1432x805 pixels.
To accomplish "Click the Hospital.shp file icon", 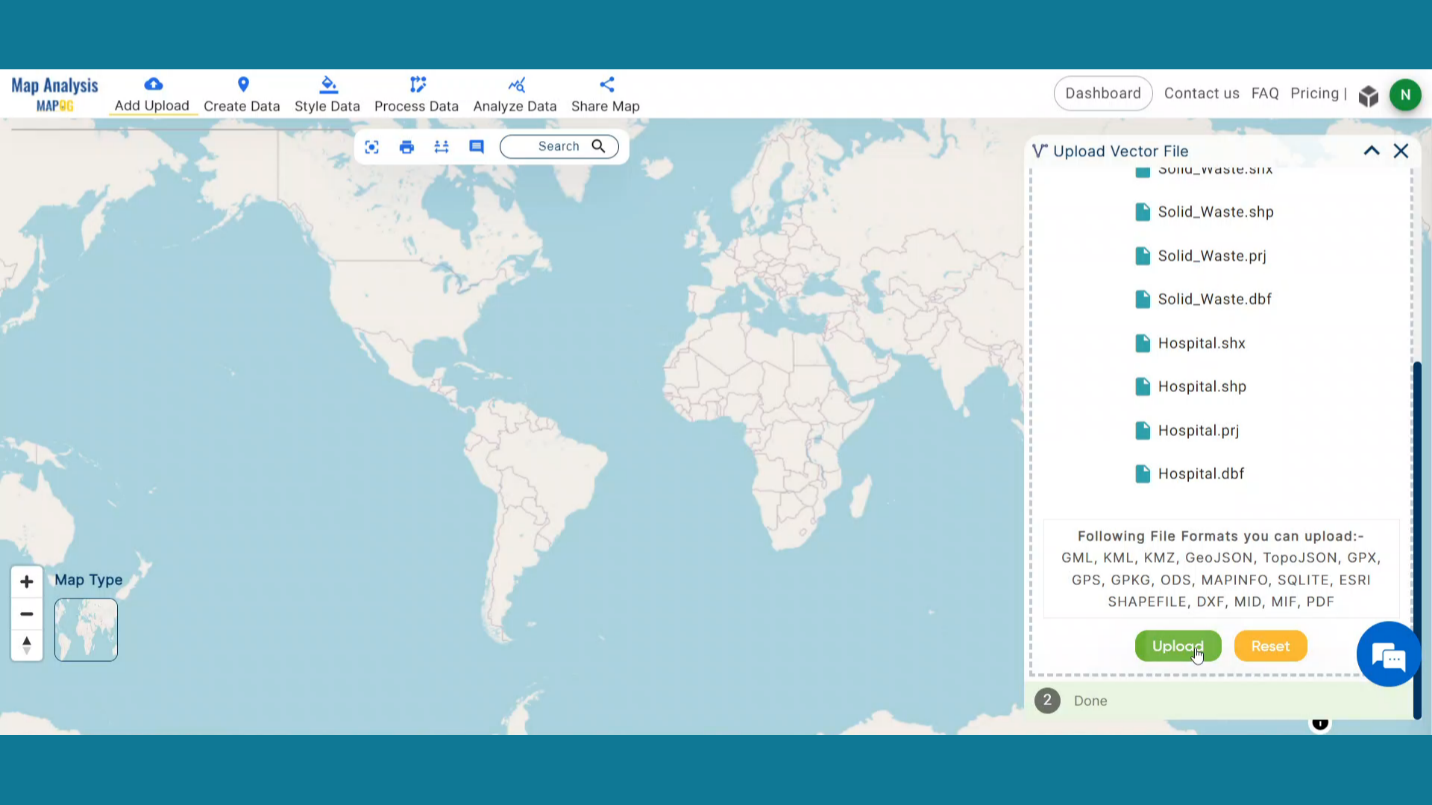I will pos(1142,386).
